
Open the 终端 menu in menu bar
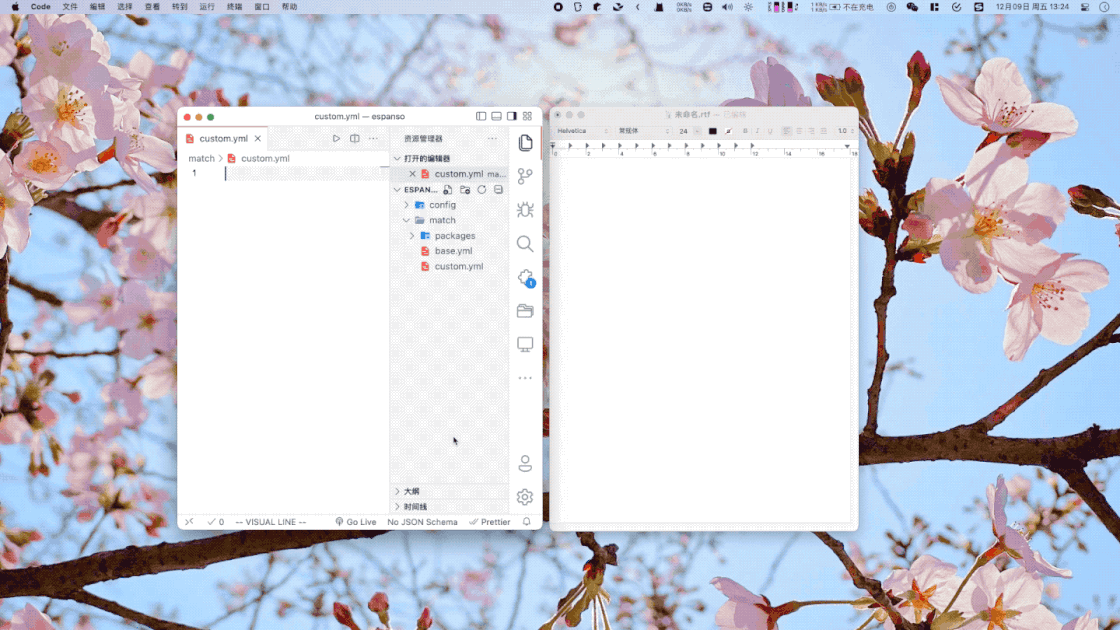(x=234, y=7)
